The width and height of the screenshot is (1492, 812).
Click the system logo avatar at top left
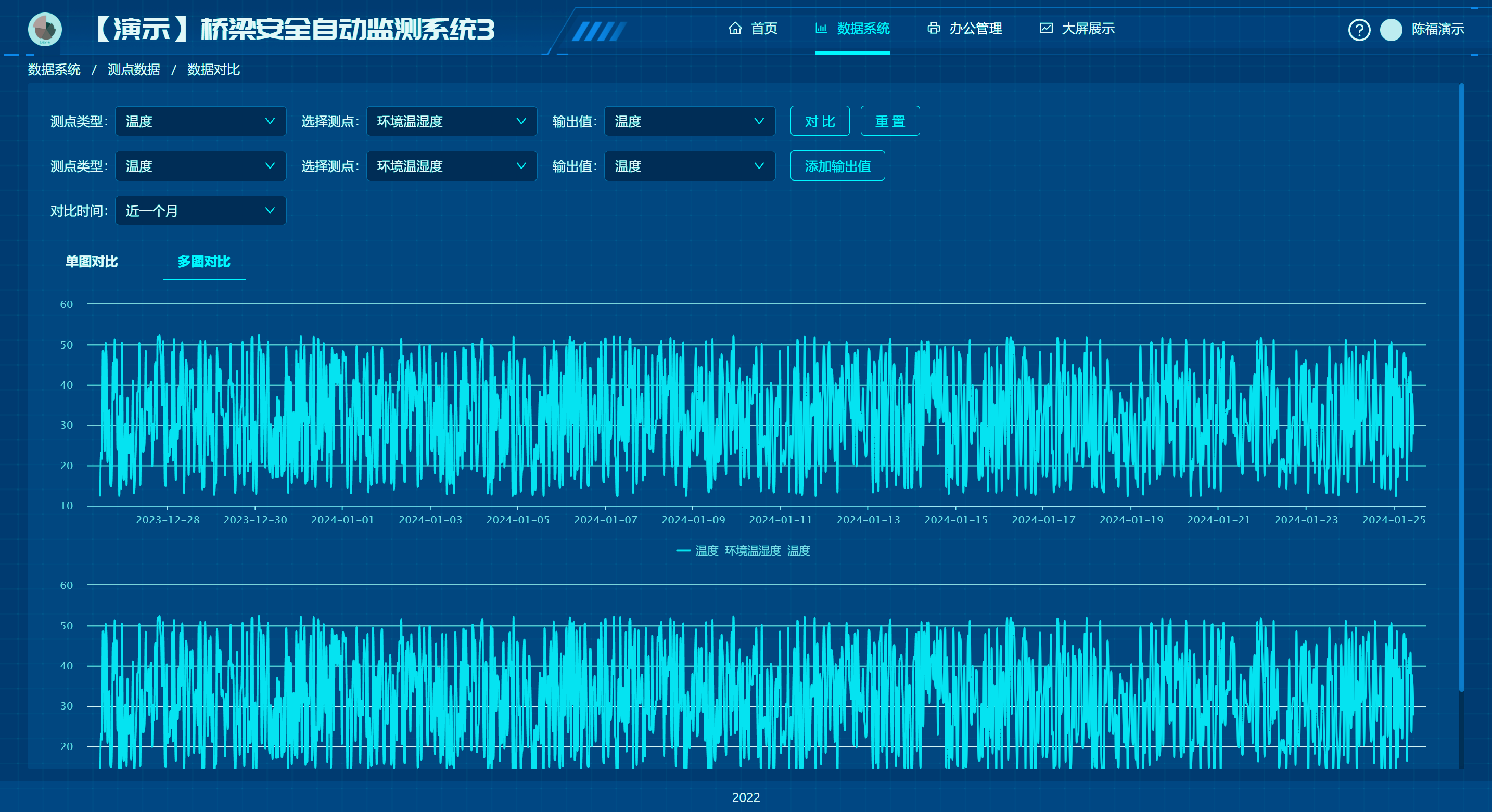[45, 29]
